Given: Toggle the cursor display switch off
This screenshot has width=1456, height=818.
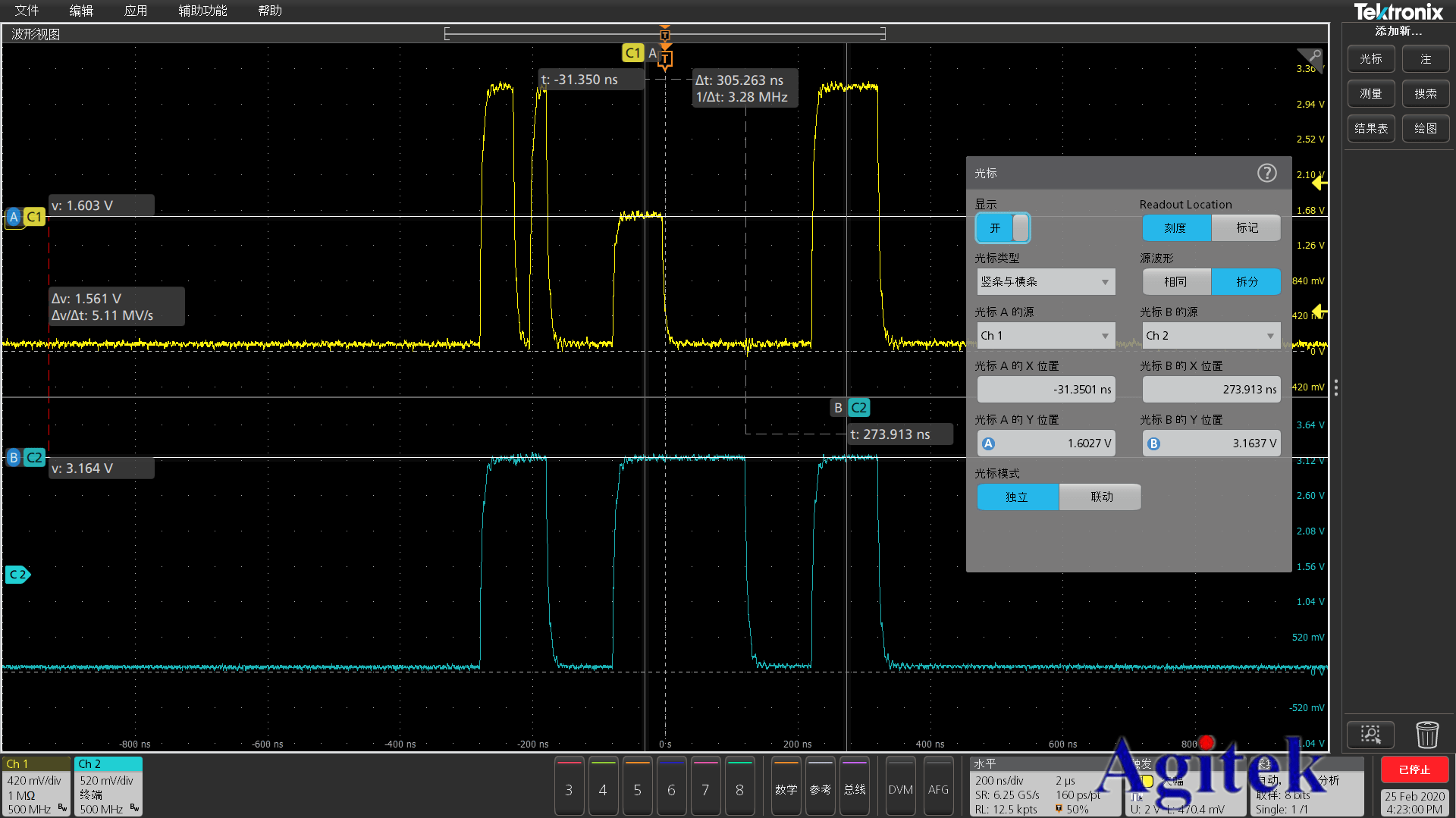Looking at the screenshot, I should coord(1003,228).
